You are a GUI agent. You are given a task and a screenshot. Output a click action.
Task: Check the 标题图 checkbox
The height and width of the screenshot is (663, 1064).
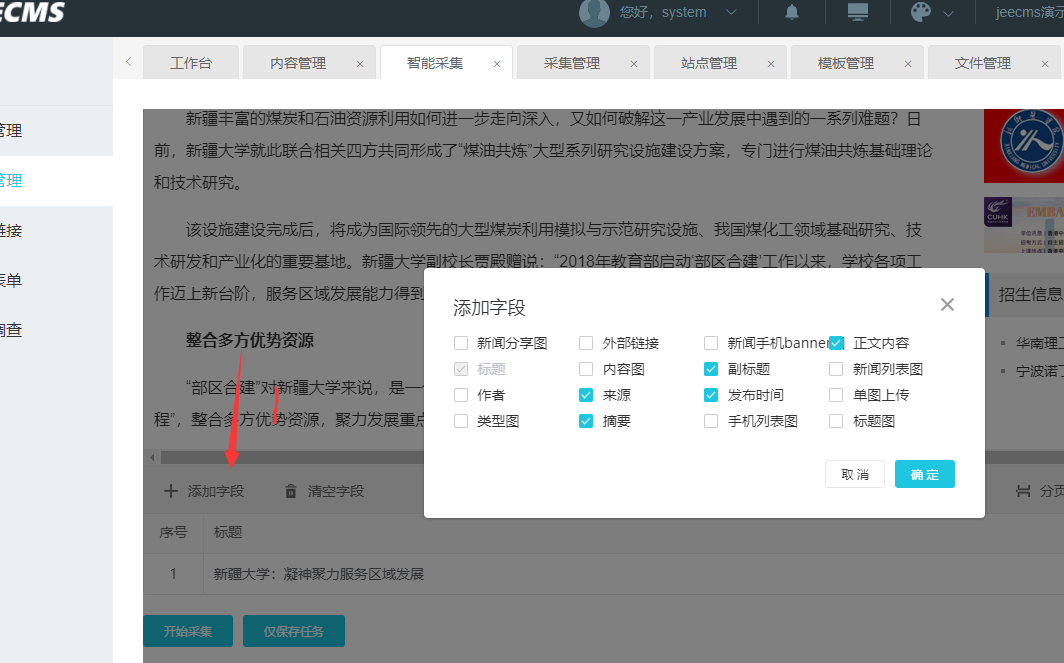click(x=836, y=421)
